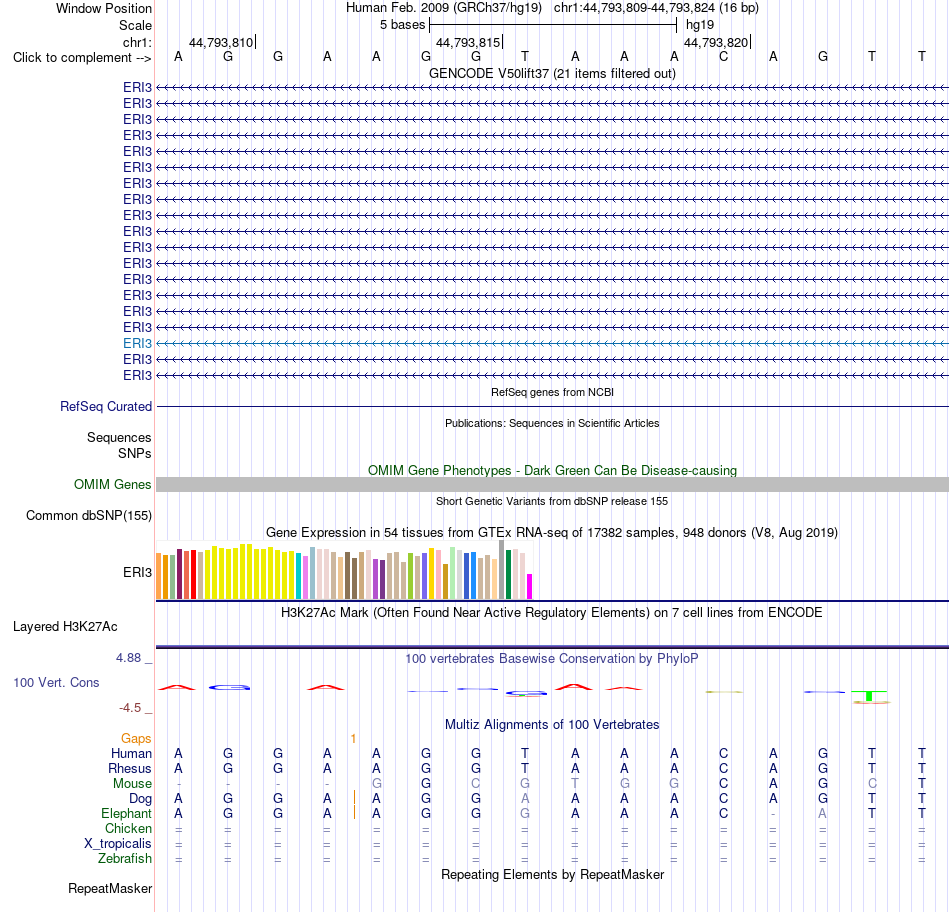
Task: Click the 'Zebrafish' species label
Action: (x=124, y=859)
